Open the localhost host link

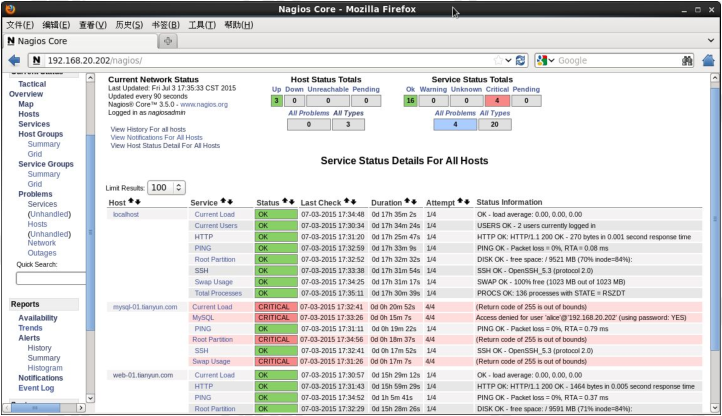(126, 214)
